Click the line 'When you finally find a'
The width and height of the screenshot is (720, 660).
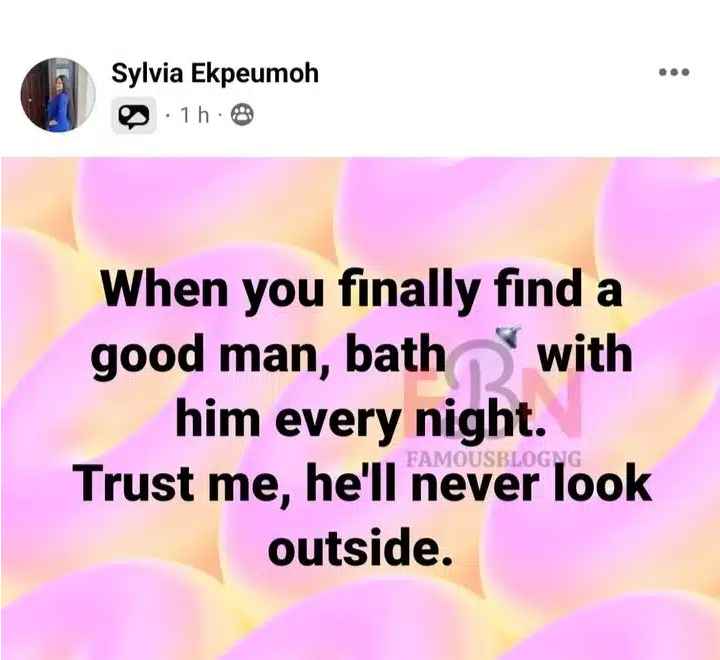(x=362, y=290)
